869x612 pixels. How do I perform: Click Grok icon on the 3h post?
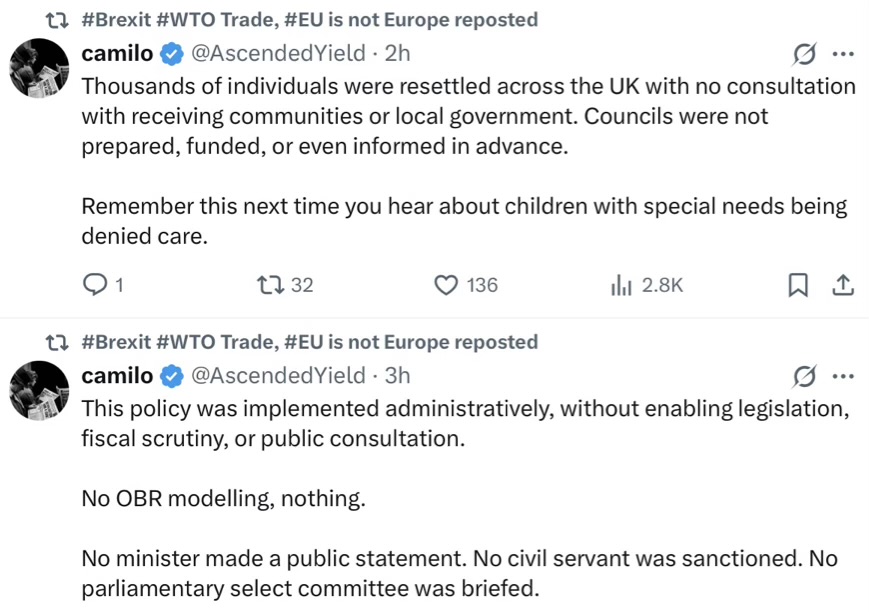(x=804, y=376)
